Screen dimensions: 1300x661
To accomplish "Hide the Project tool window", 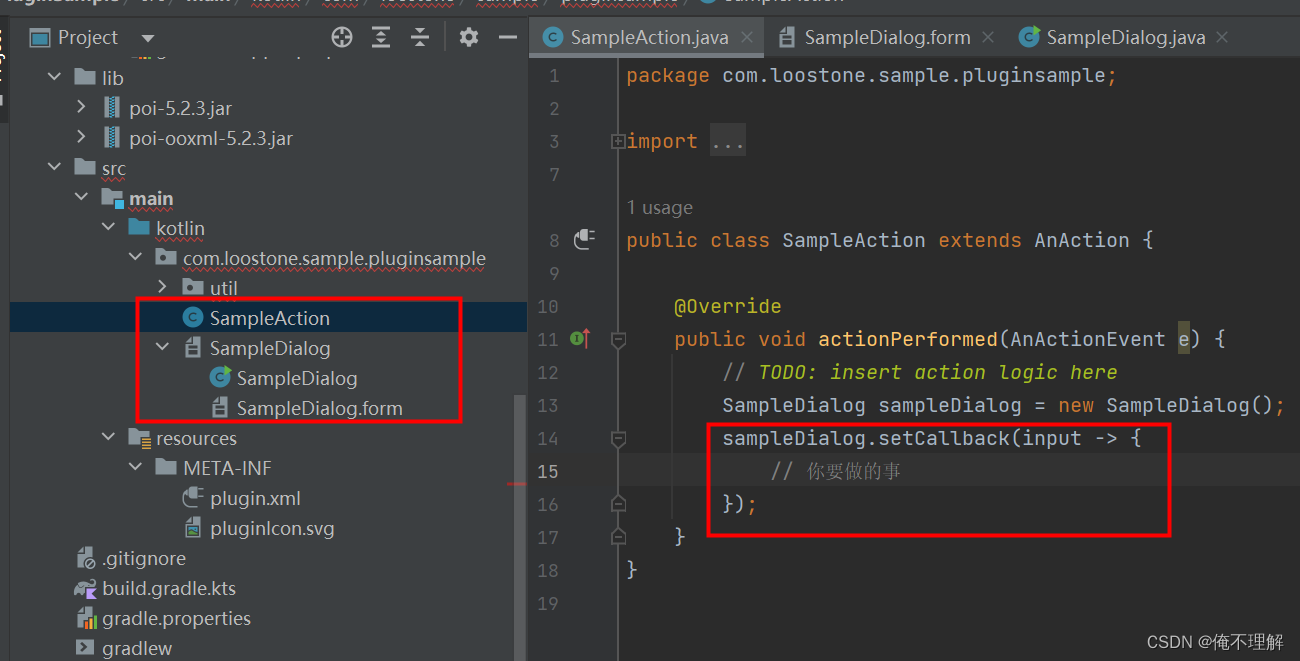I will (507, 38).
